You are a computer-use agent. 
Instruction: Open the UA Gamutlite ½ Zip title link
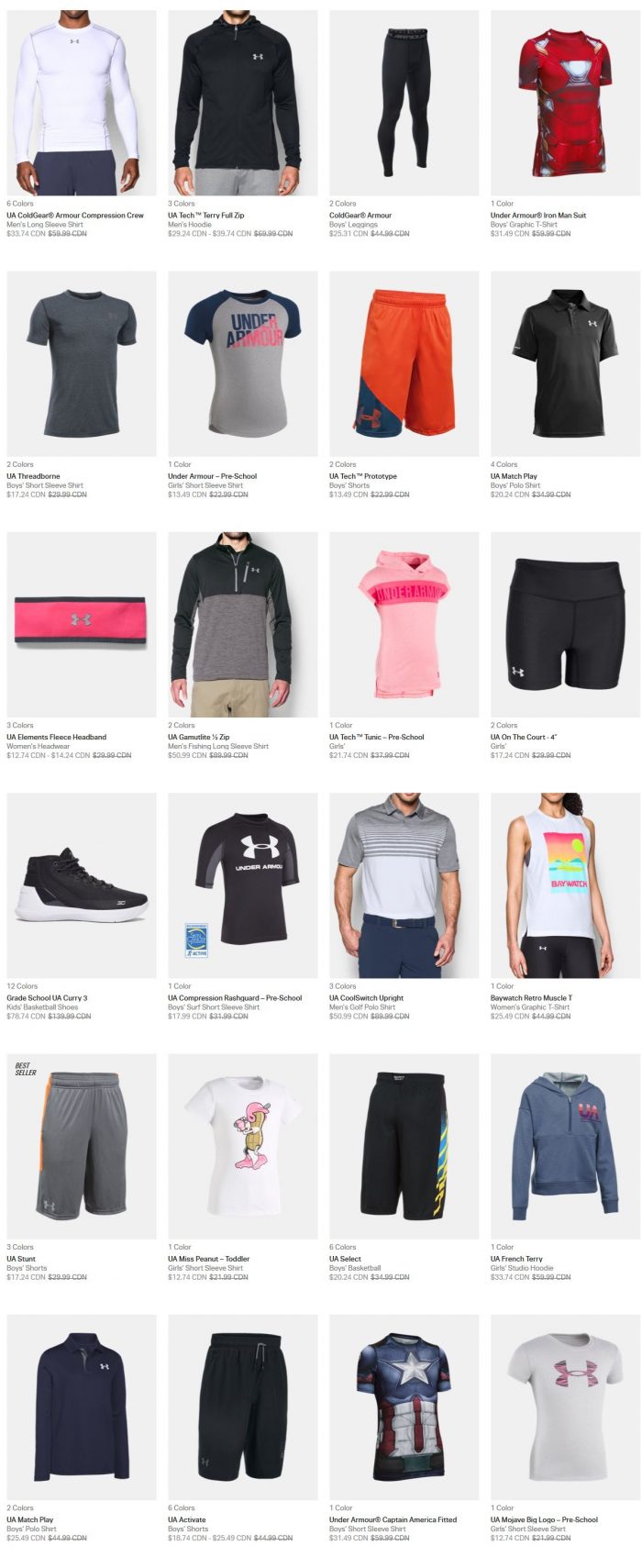pyautogui.click(x=199, y=737)
